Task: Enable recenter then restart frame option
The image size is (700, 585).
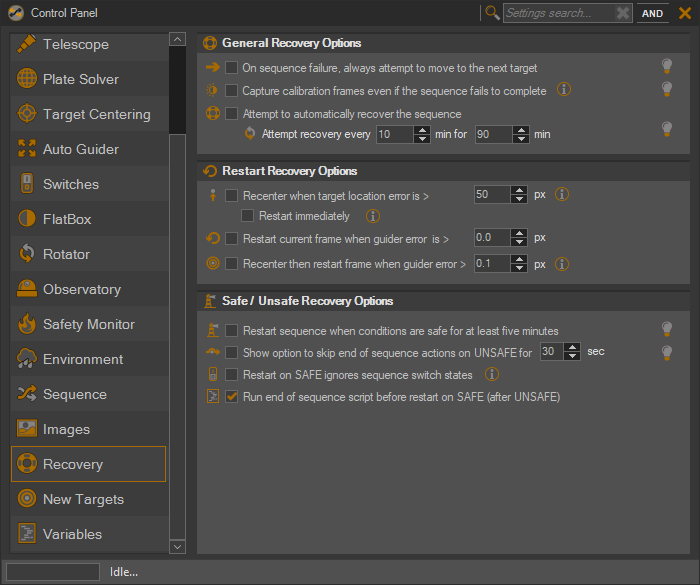Action: [231, 263]
